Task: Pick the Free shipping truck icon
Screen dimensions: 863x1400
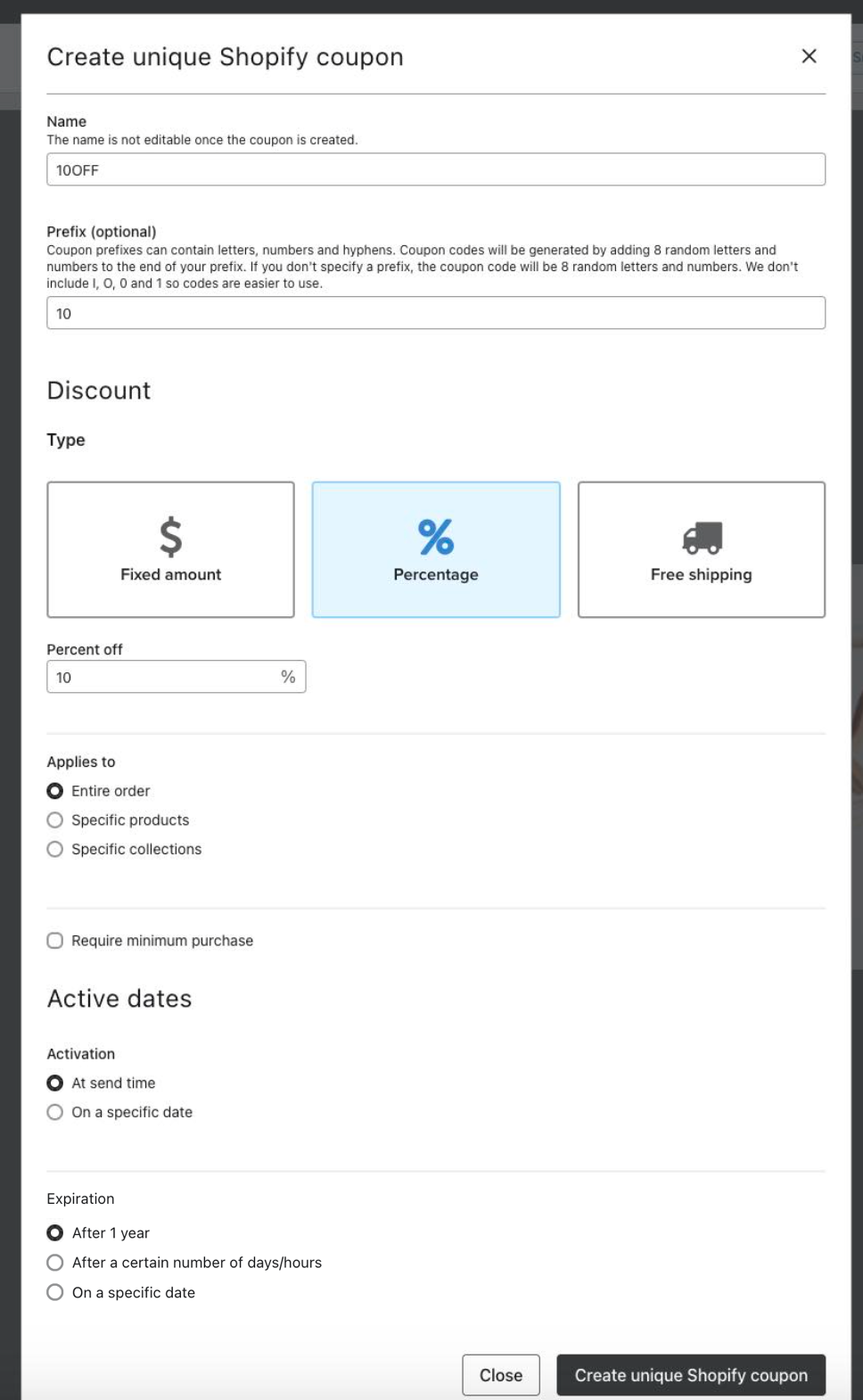Action: pos(702,538)
